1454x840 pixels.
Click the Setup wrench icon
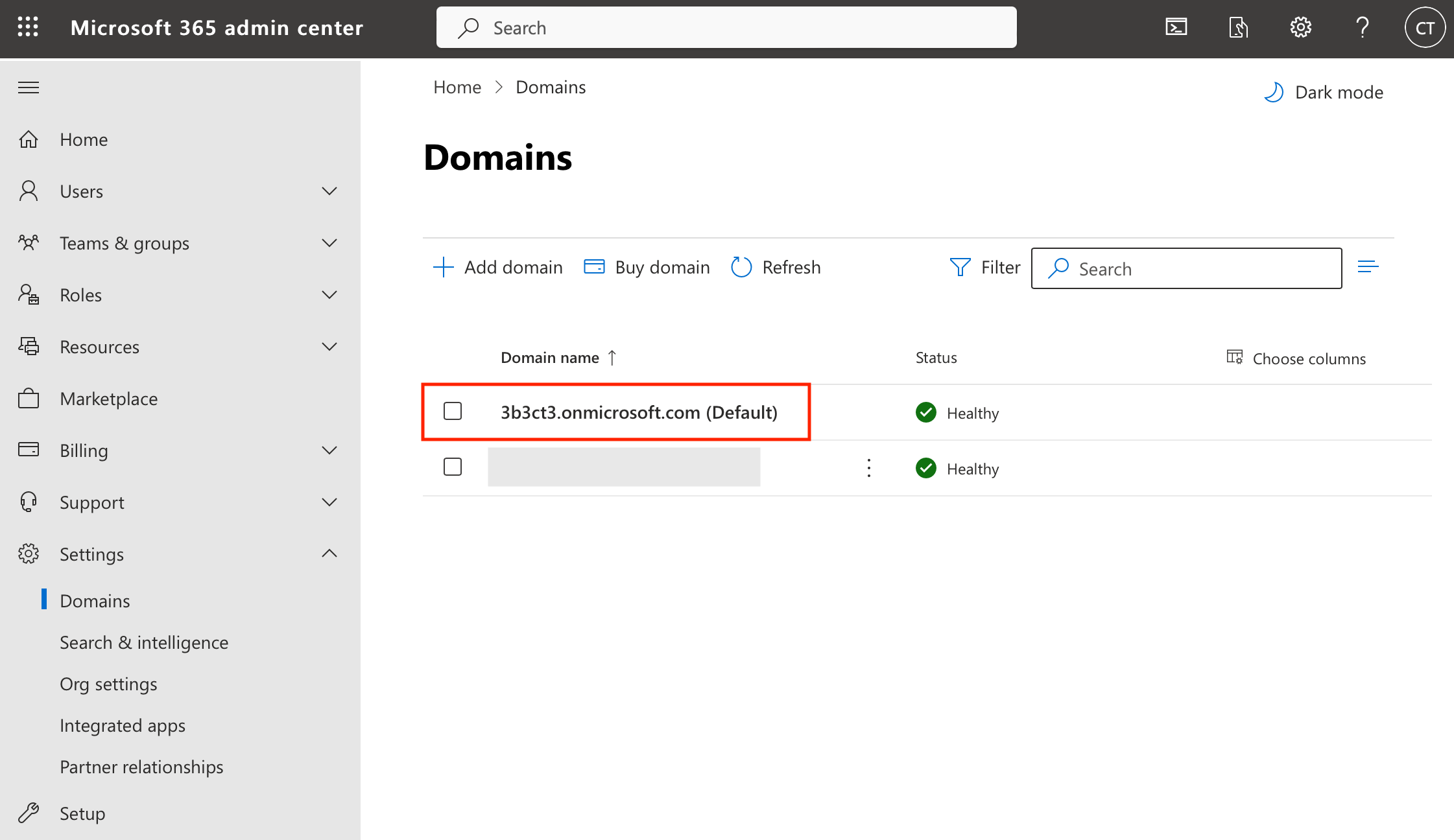(29, 813)
